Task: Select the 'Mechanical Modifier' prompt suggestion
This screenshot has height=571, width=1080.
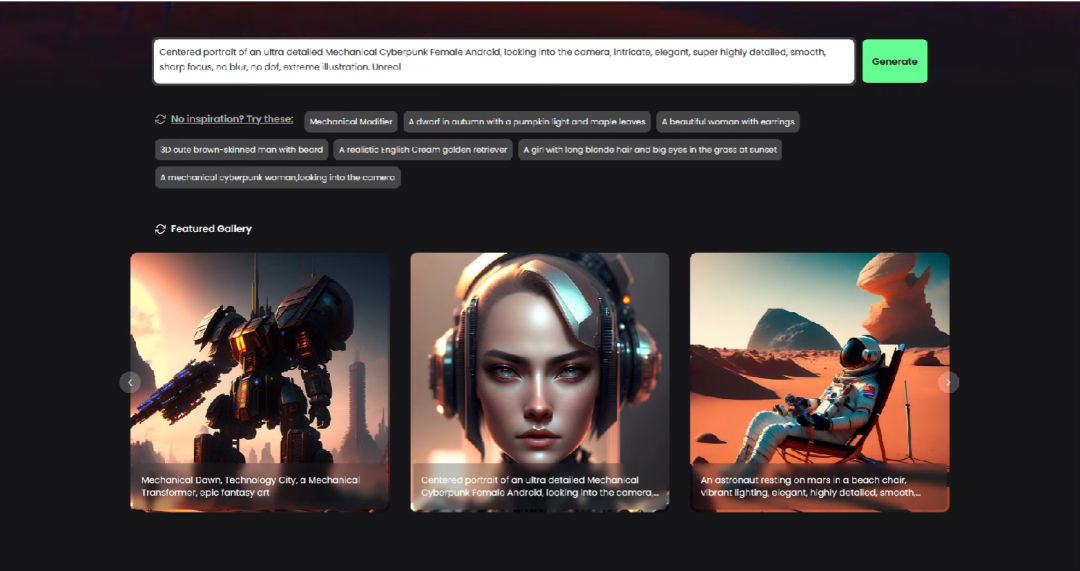Action: pyautogui.click(x=351, y=122)
